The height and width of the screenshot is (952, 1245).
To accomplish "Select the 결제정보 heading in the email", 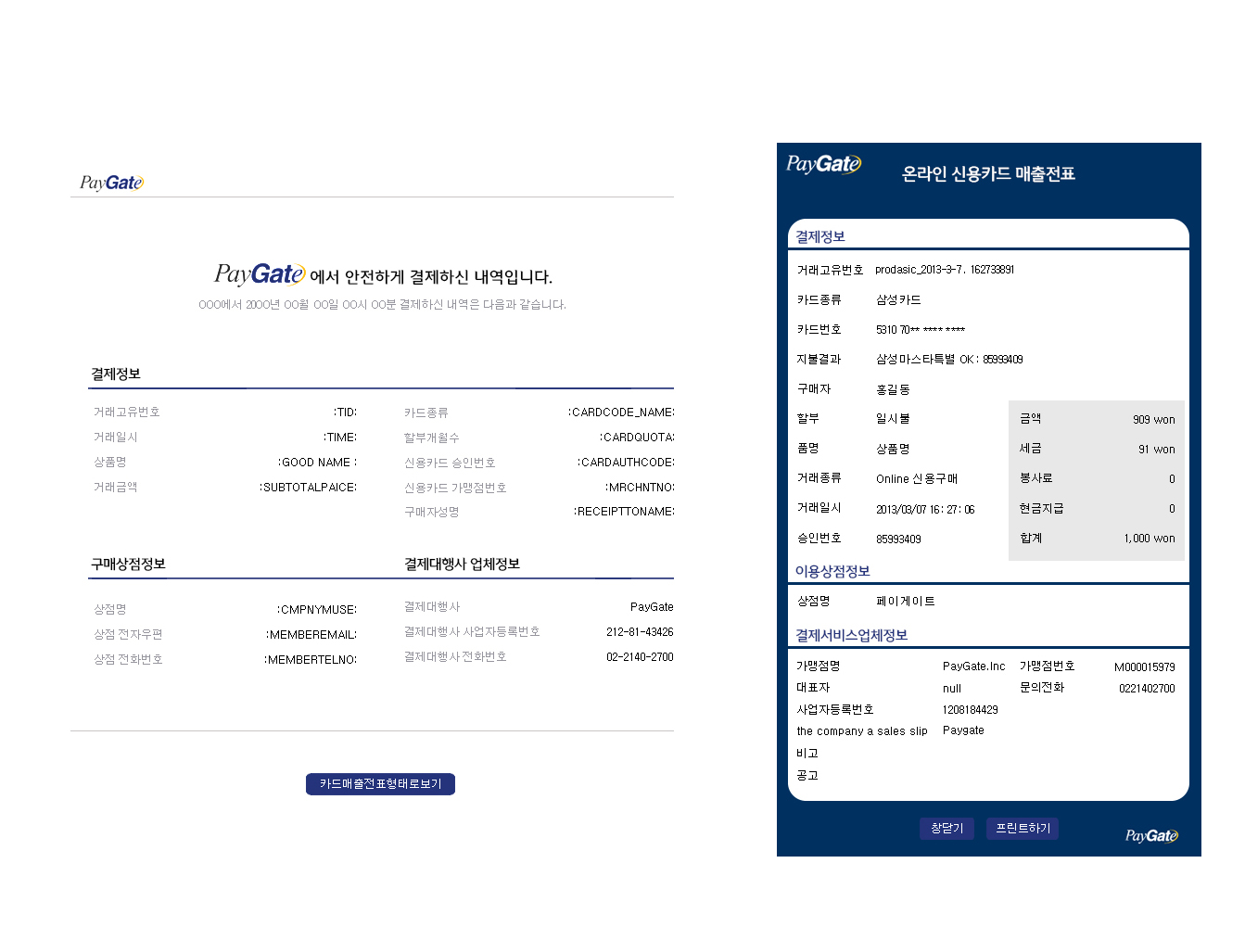I will [115, 374].
